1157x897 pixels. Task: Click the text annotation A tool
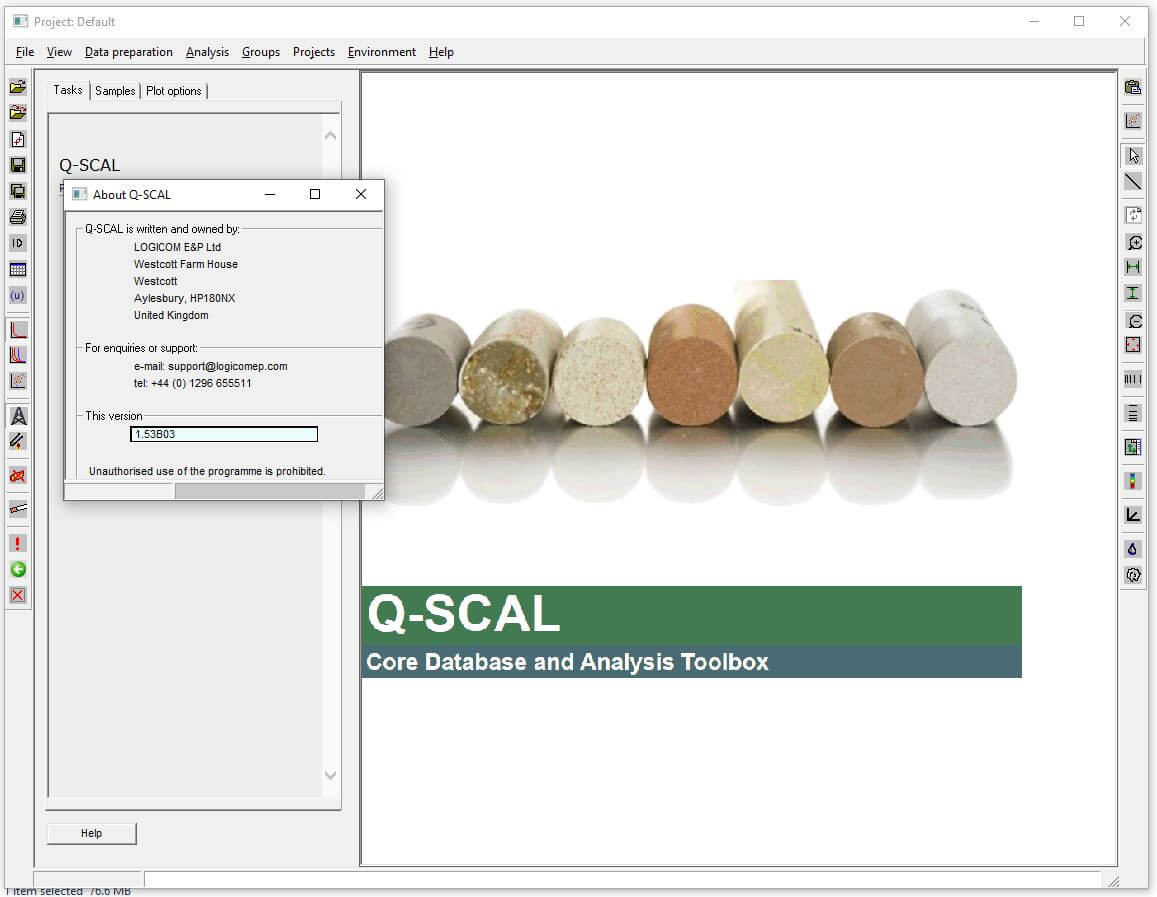pyautogui.click(x=17, y=415)
